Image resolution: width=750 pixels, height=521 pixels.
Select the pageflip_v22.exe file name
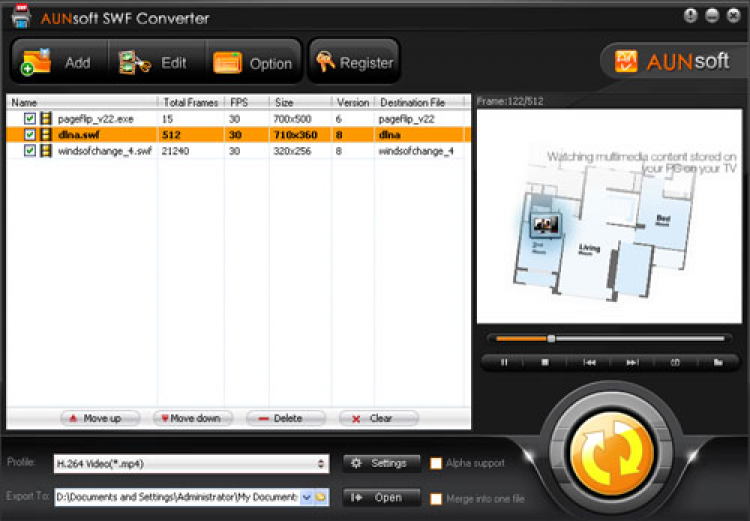[96, 119]
